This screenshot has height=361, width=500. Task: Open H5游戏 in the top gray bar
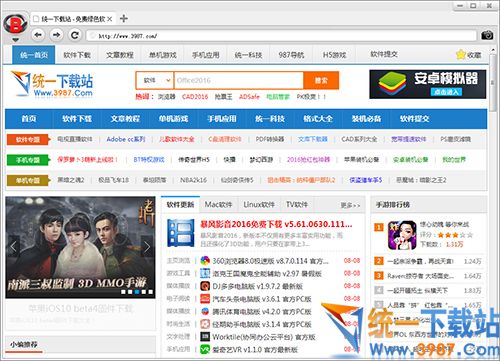[x=334, y=55]
